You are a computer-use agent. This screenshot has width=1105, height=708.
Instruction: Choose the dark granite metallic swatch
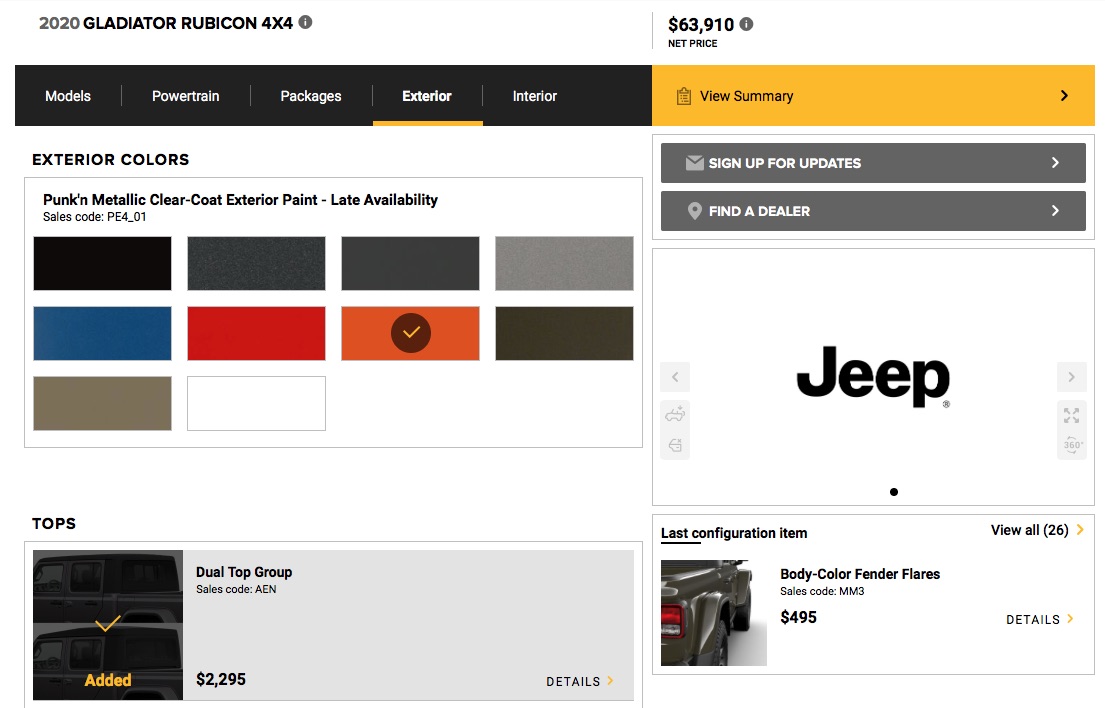(x=257, y=263)
